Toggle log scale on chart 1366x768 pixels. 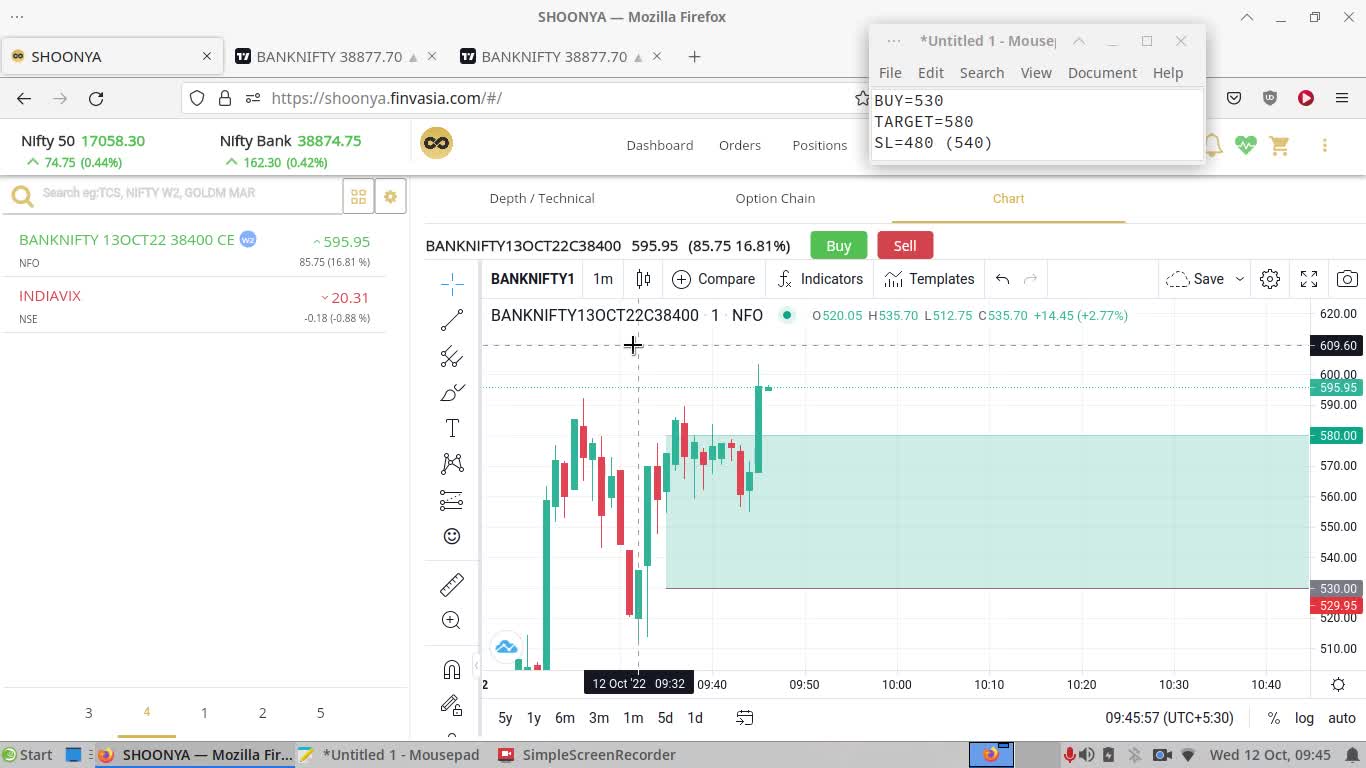(1305, 718)
